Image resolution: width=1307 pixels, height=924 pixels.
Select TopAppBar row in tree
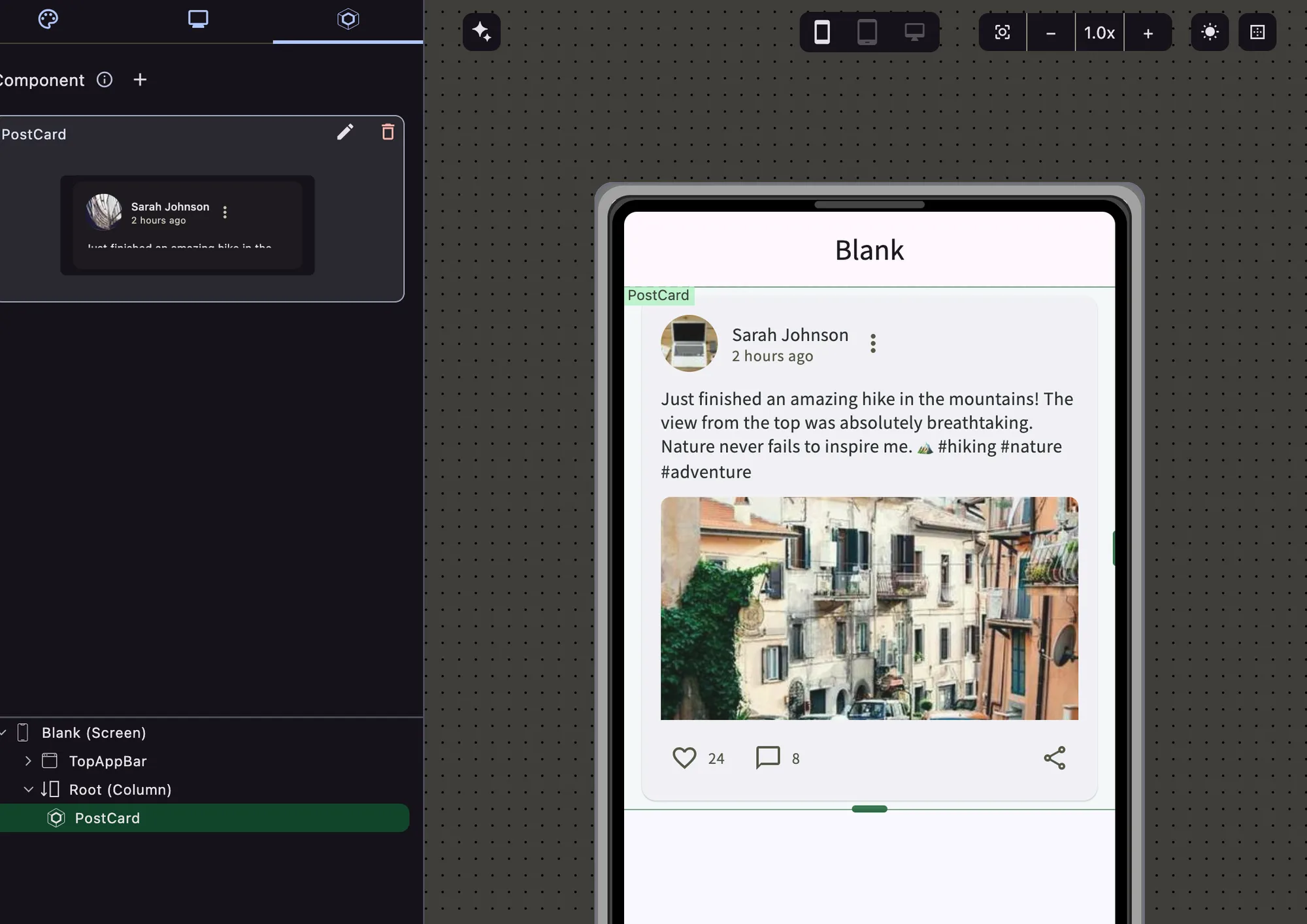(205, 761)
